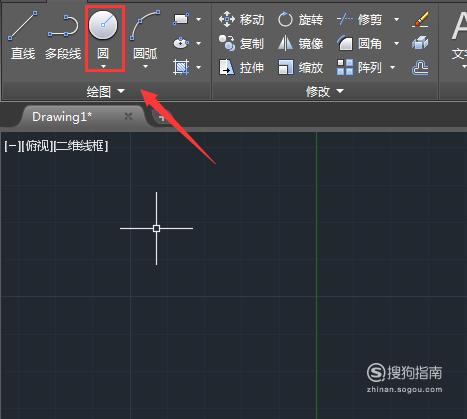Select the Circle (圆) tool icon
Viewport: 467px width, 419px height.
[x=103, y=25]
